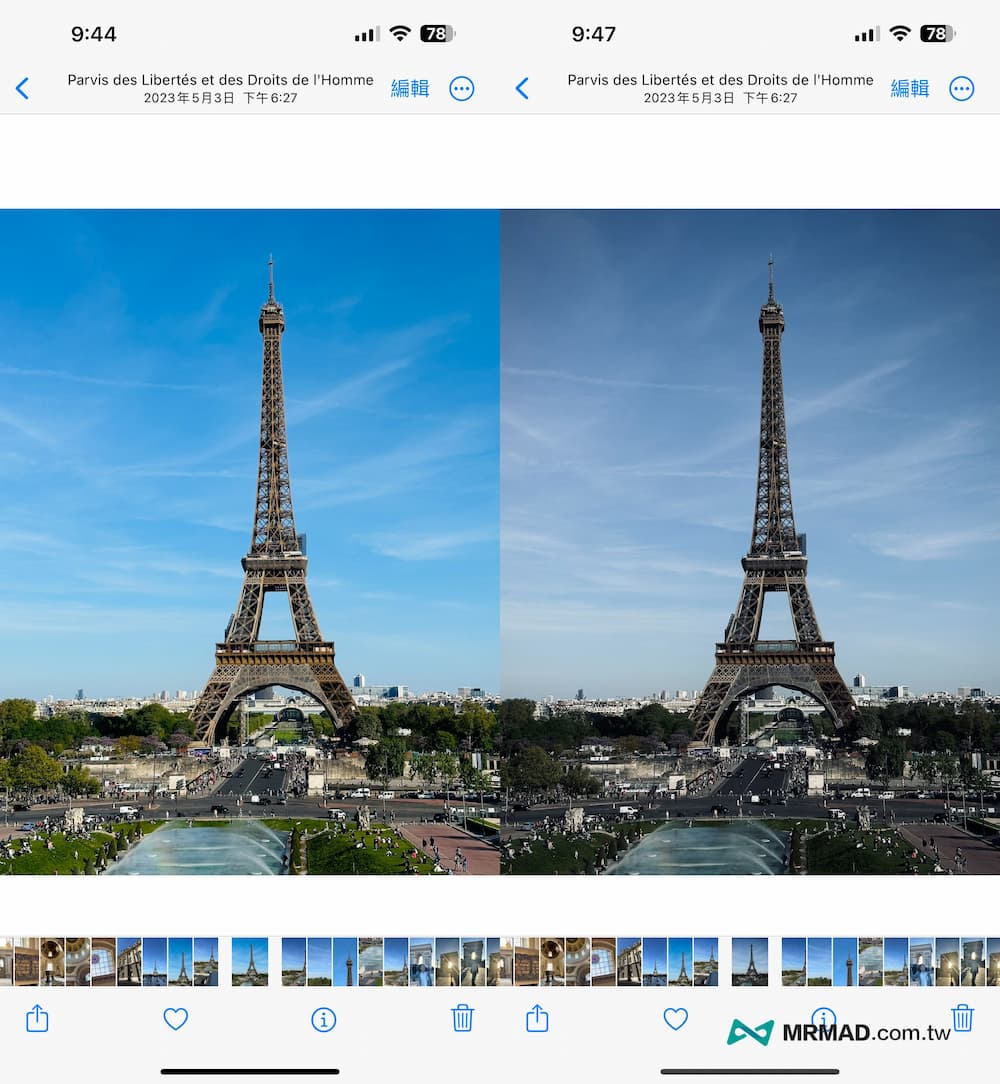This screenshot has width=1000, height=1084.
Task: Tap the location title in 9:47 screenshot
Action: [x=720, y=80]
